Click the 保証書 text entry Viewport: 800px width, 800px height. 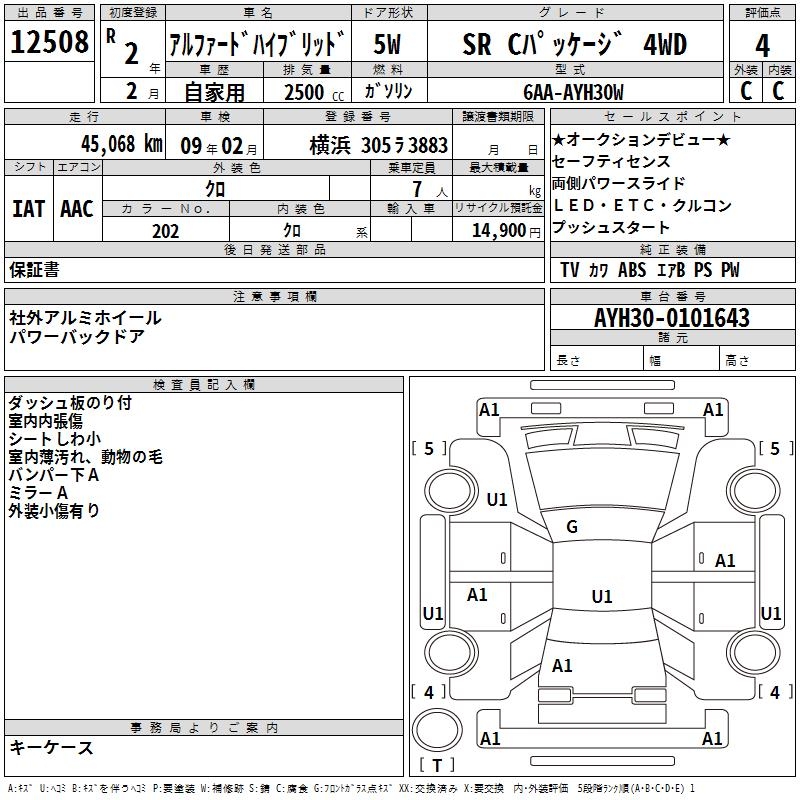[34, 270]
